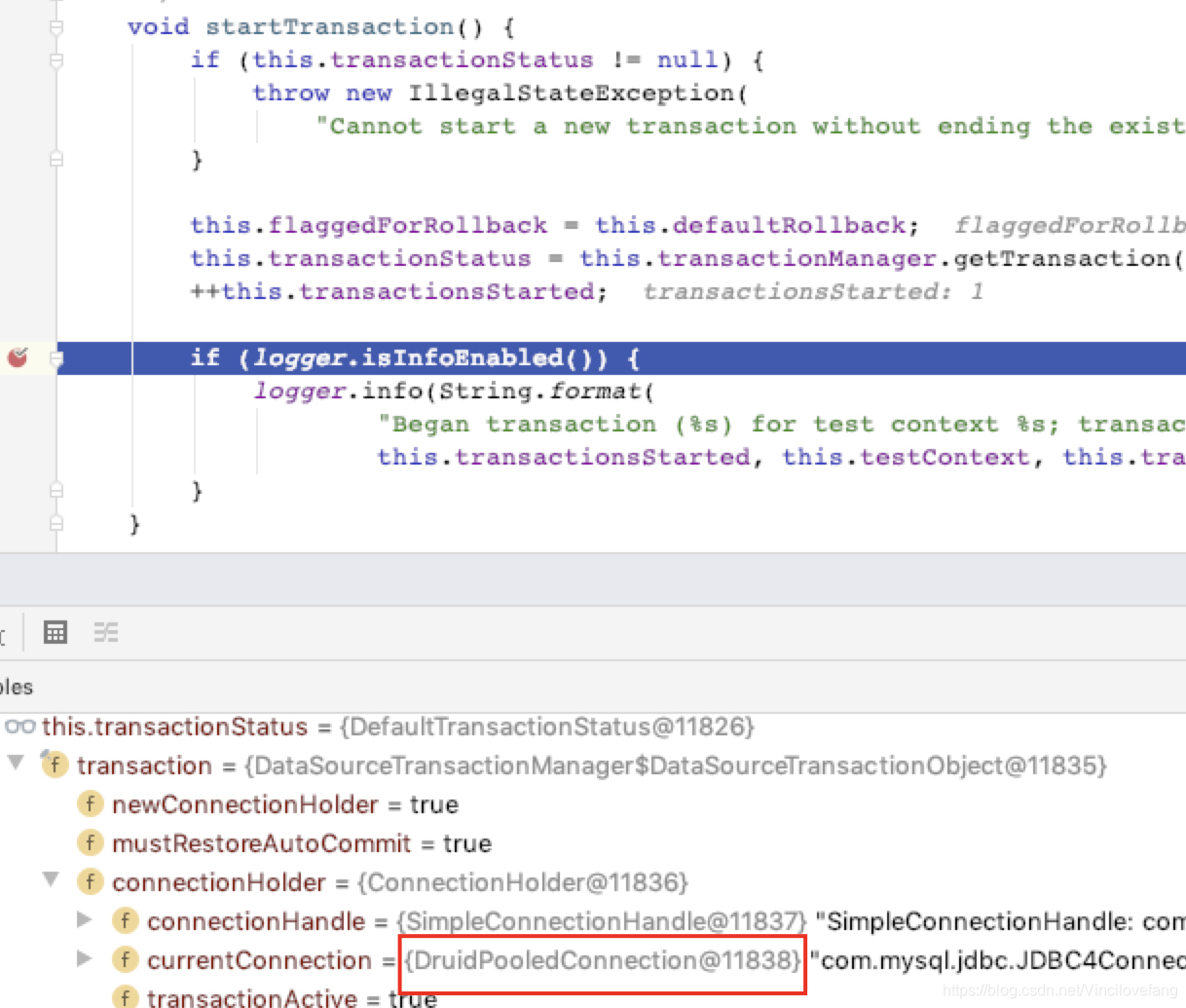This screenshot has width=1186, height=1008.
Task: Click the field icon beside mustRestoreAutoCommit
Action: tap(90, 843)
